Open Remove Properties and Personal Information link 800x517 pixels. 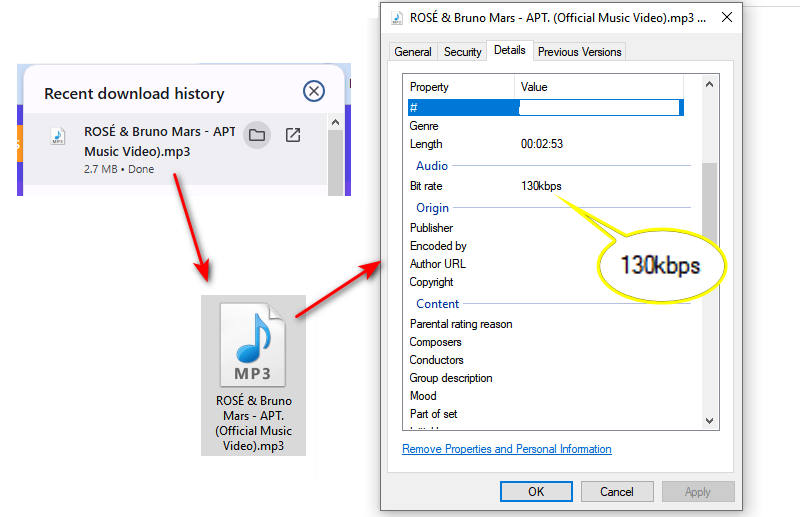(506, 449)
